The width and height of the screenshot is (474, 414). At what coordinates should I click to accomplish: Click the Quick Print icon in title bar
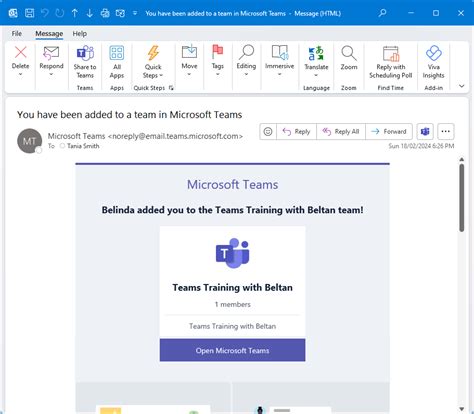(x=105, y=13)
